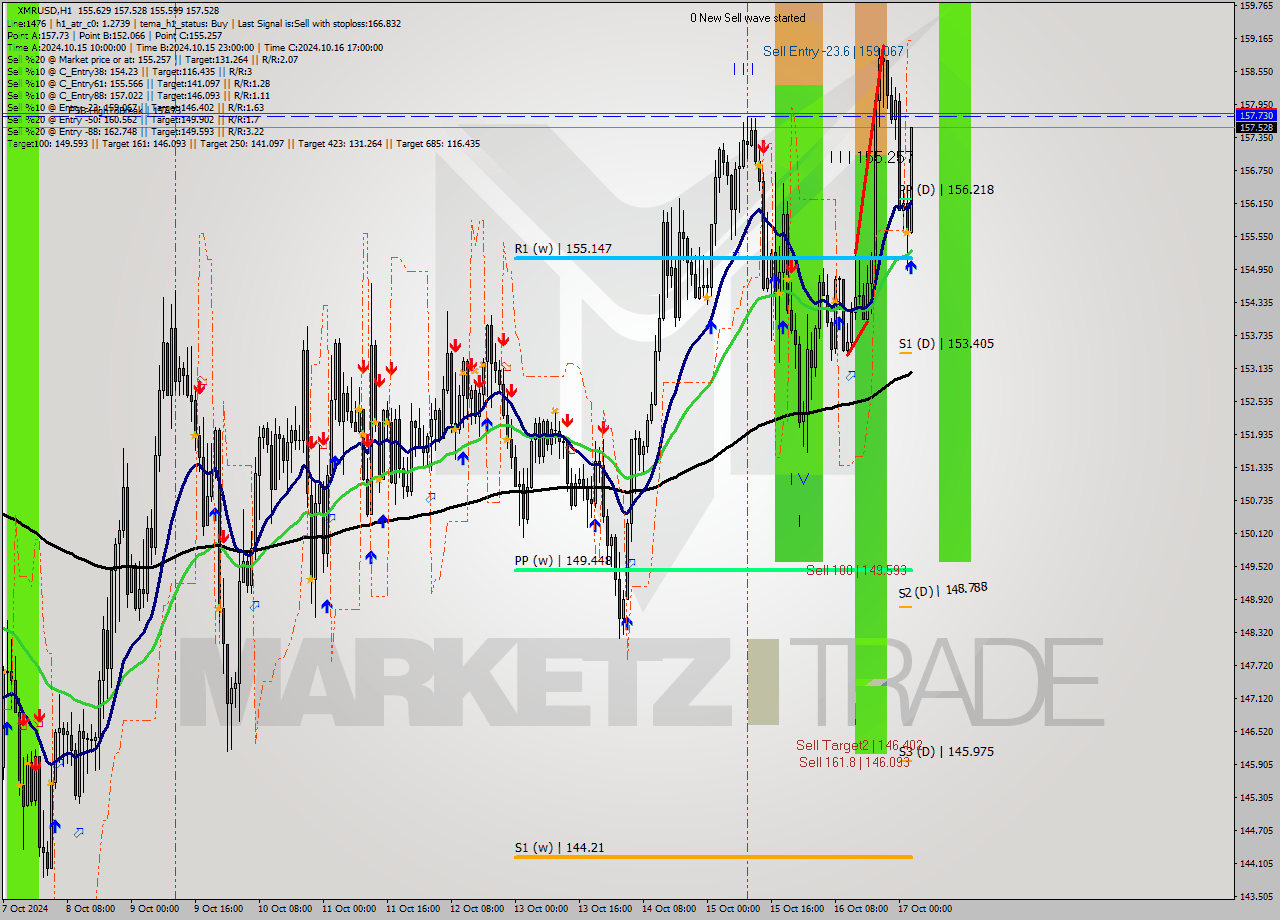Click the '8 Oct 08:00' time axis label

click(90, 909)
